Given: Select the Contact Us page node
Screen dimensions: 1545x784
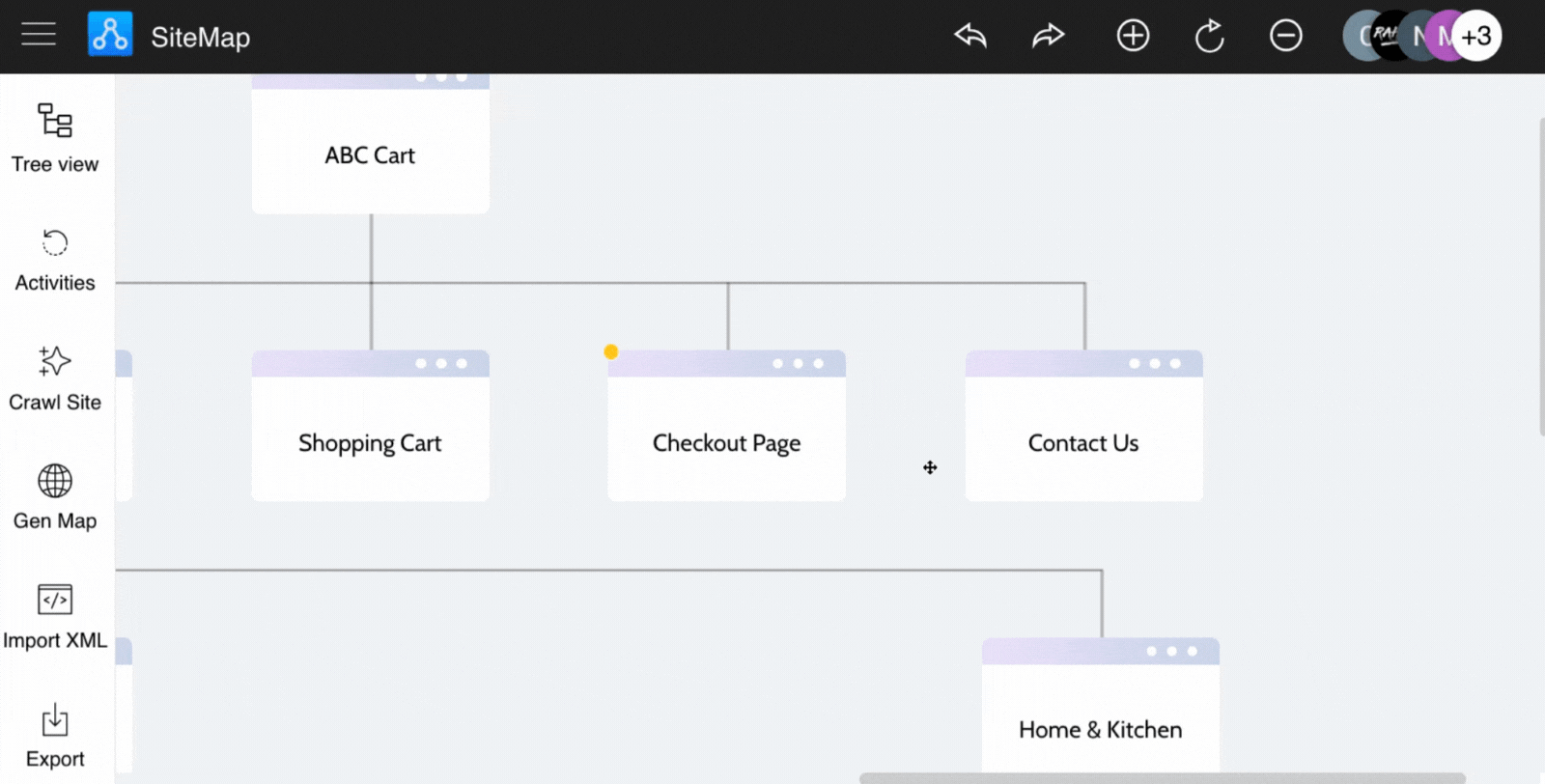Looking at the screenshot, I should point(1084,426).
